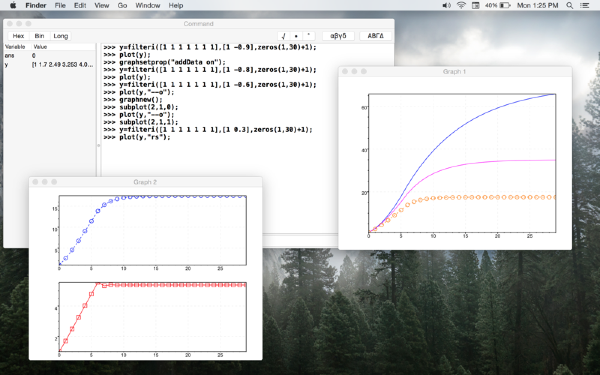Open uppercase Greek letters ΑΒΓΔ palette

(x=375, y=36)
